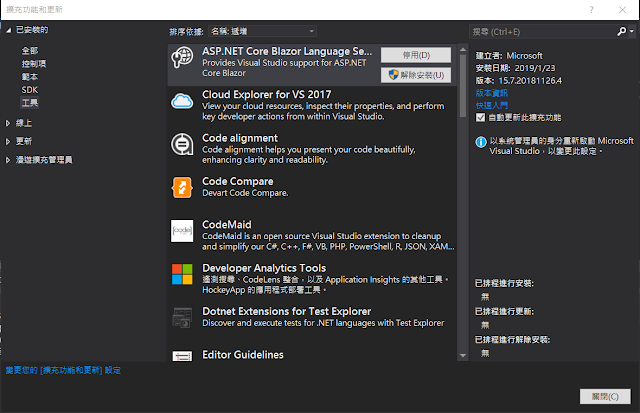Click the Editor Guidelines extension icon
640x413 pixels.
182,356
